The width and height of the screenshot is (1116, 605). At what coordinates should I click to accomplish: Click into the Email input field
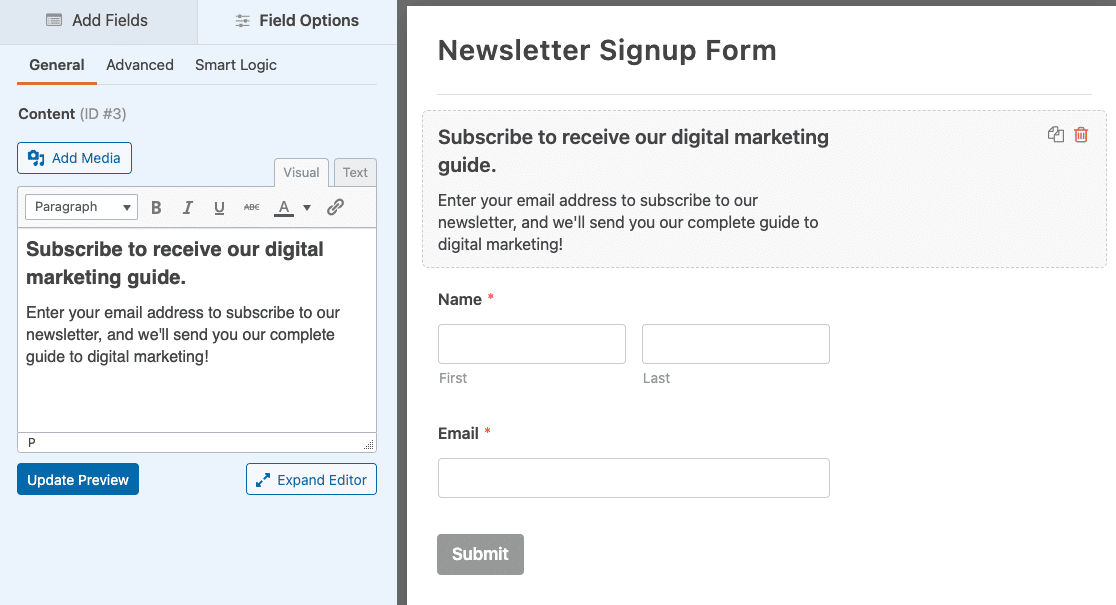634,478
